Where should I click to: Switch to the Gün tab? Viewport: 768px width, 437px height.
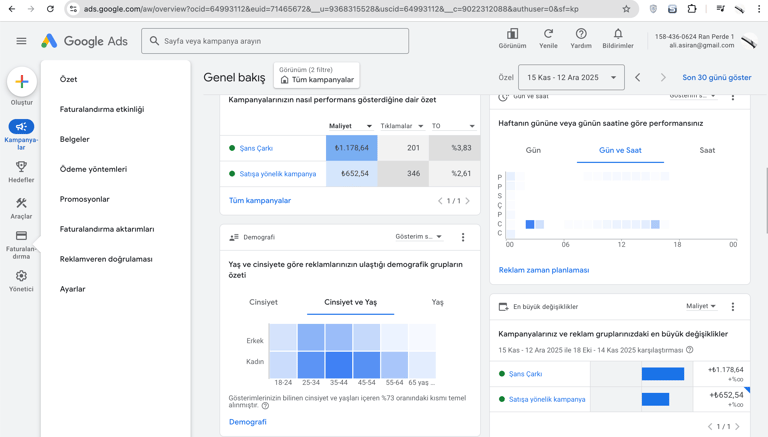click(533, 150)
